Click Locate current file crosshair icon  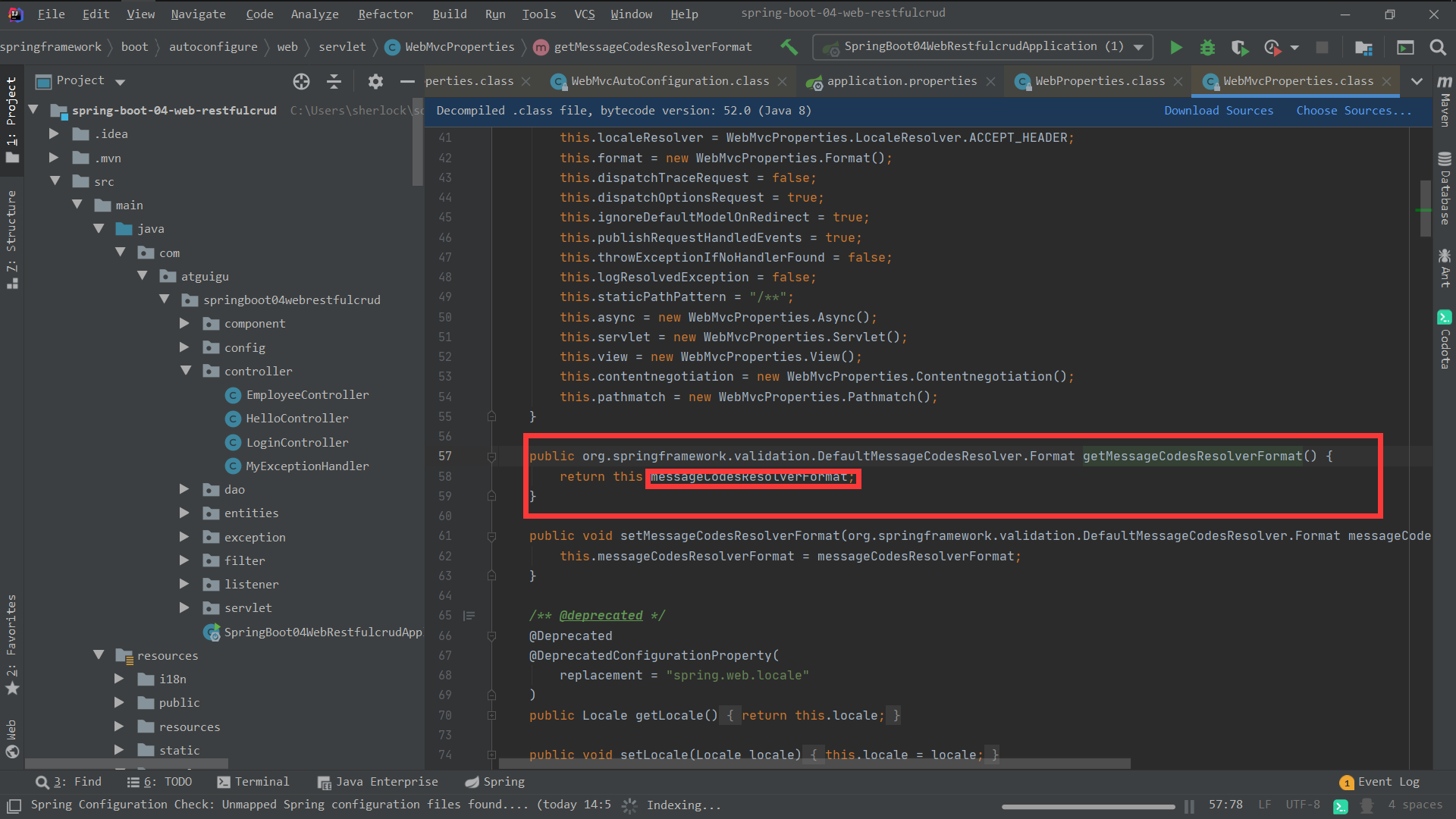[x=301, y=81]
